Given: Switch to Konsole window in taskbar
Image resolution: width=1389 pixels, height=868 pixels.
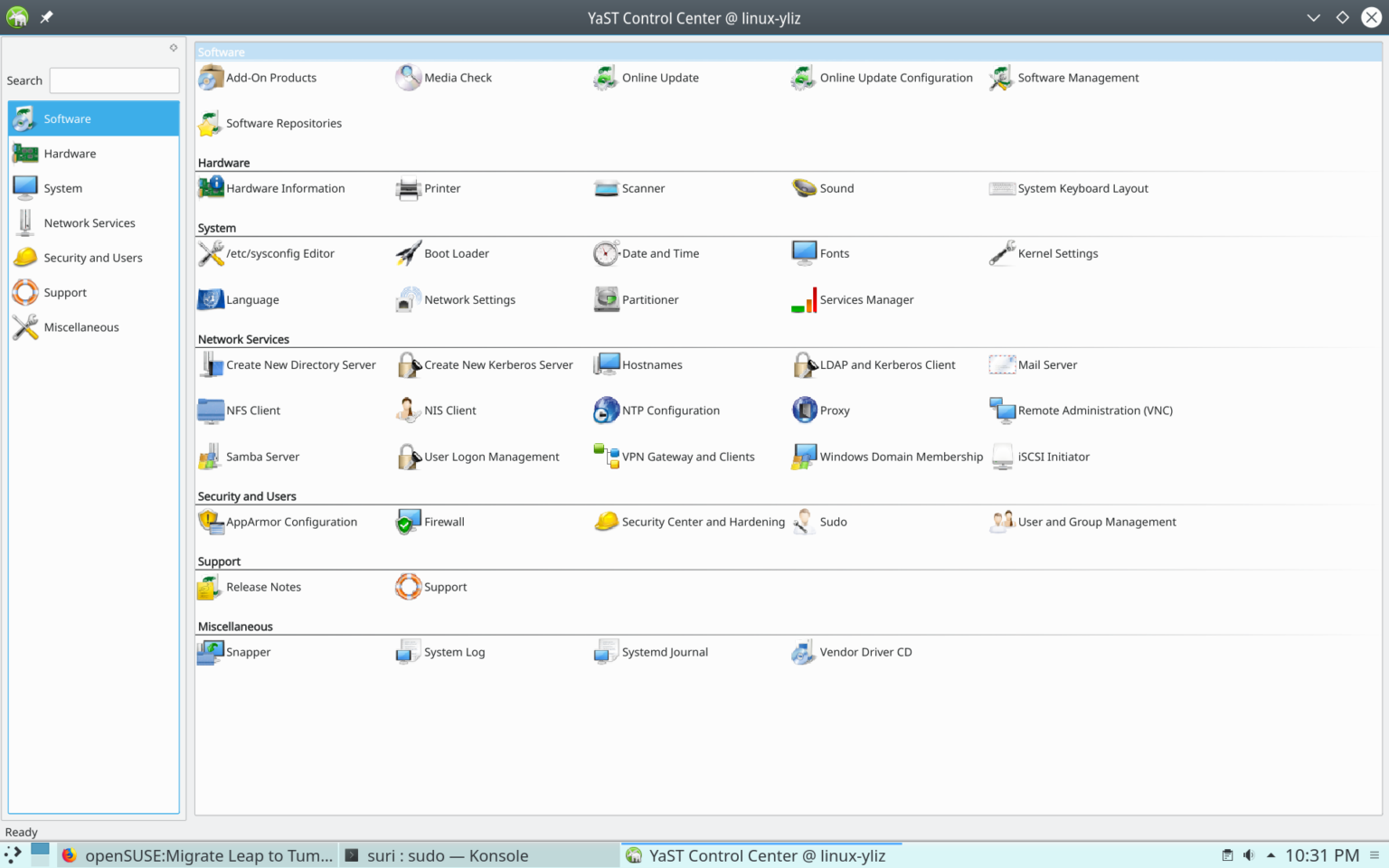Looking at the screenshot, I should pos(447,855).
